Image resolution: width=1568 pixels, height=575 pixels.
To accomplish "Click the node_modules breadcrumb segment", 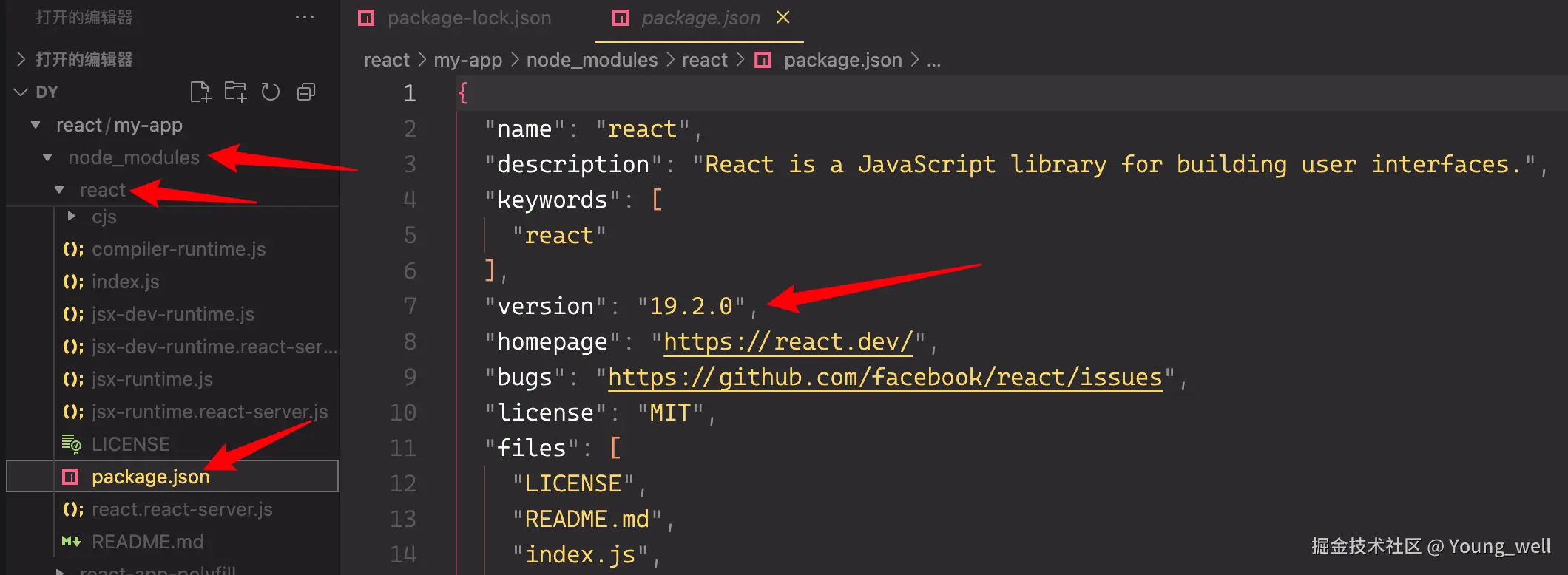I will [x=592, y=60].
